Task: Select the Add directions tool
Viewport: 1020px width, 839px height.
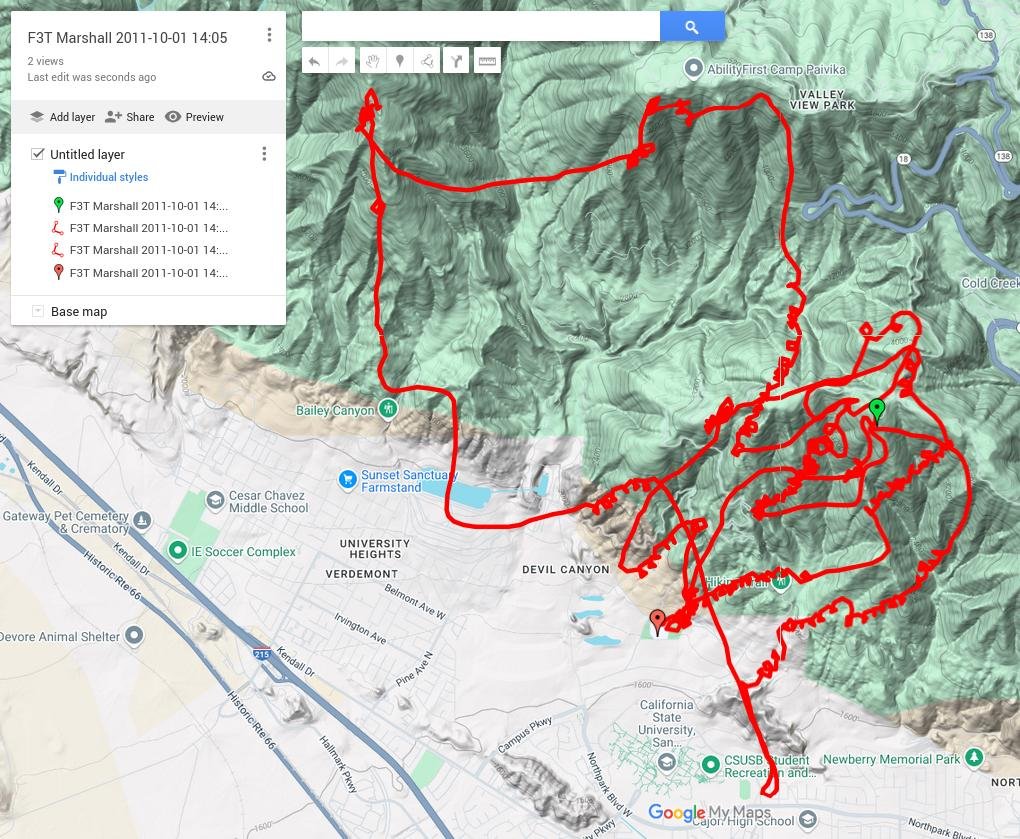Action: click(x=456, y=61)
